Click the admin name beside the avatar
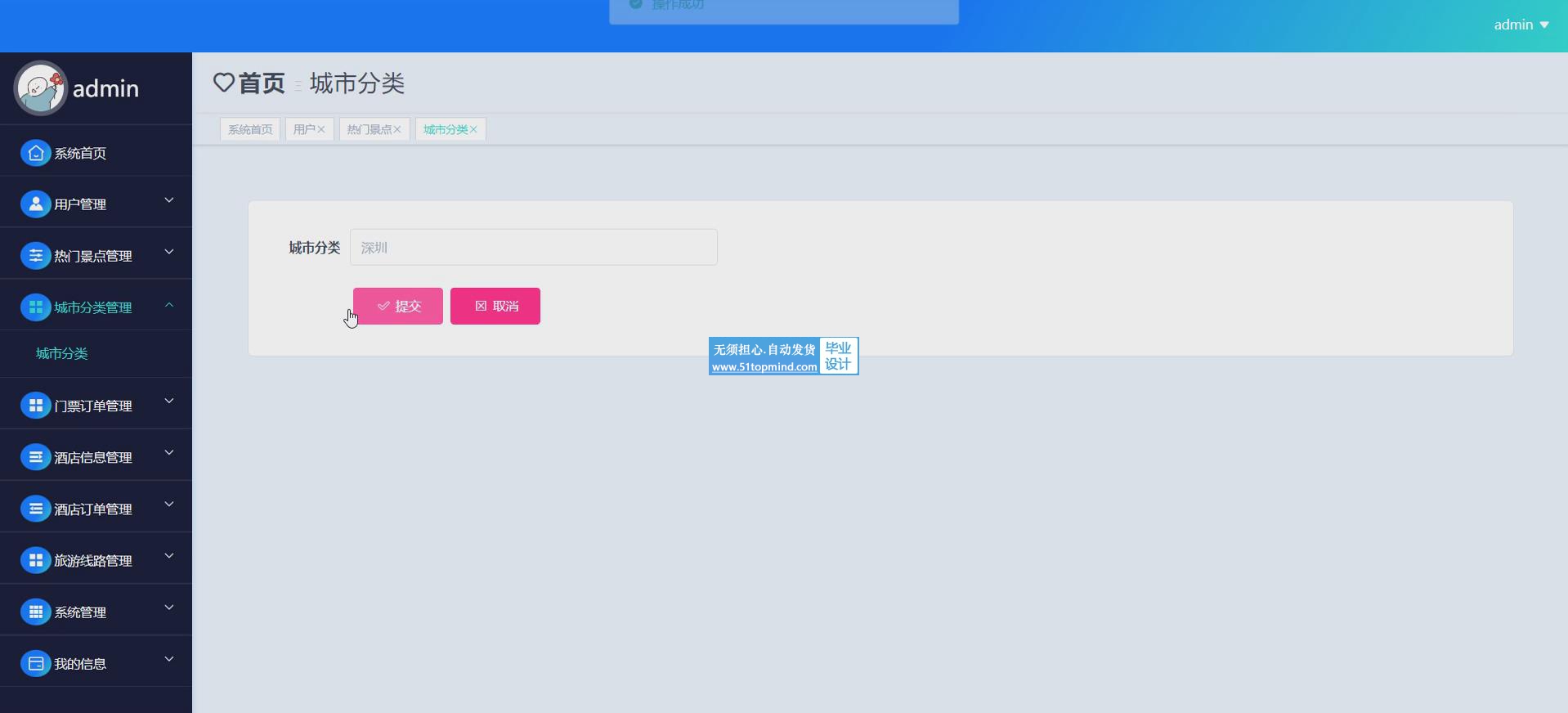This screenshot has height=713, width=1568. (x=105, y=88)
